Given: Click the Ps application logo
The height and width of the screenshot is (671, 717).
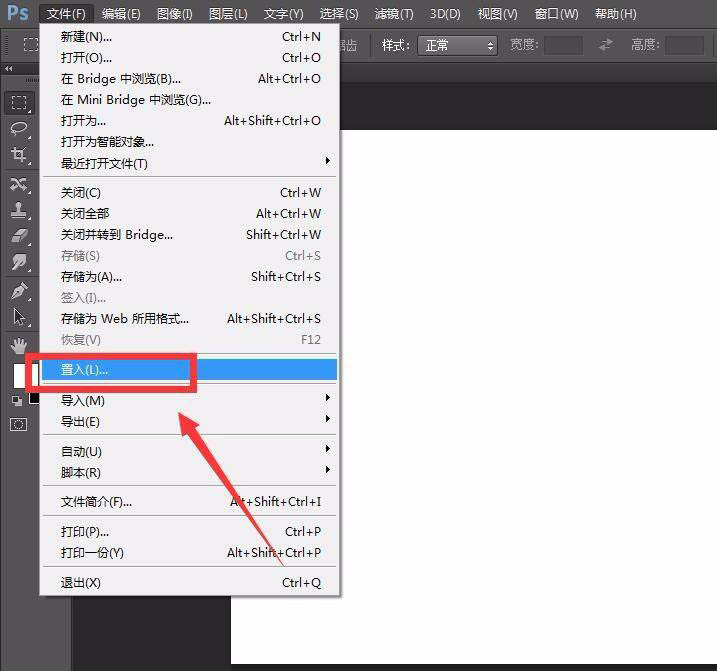Looking at the screenshot, I should point(18,13).
